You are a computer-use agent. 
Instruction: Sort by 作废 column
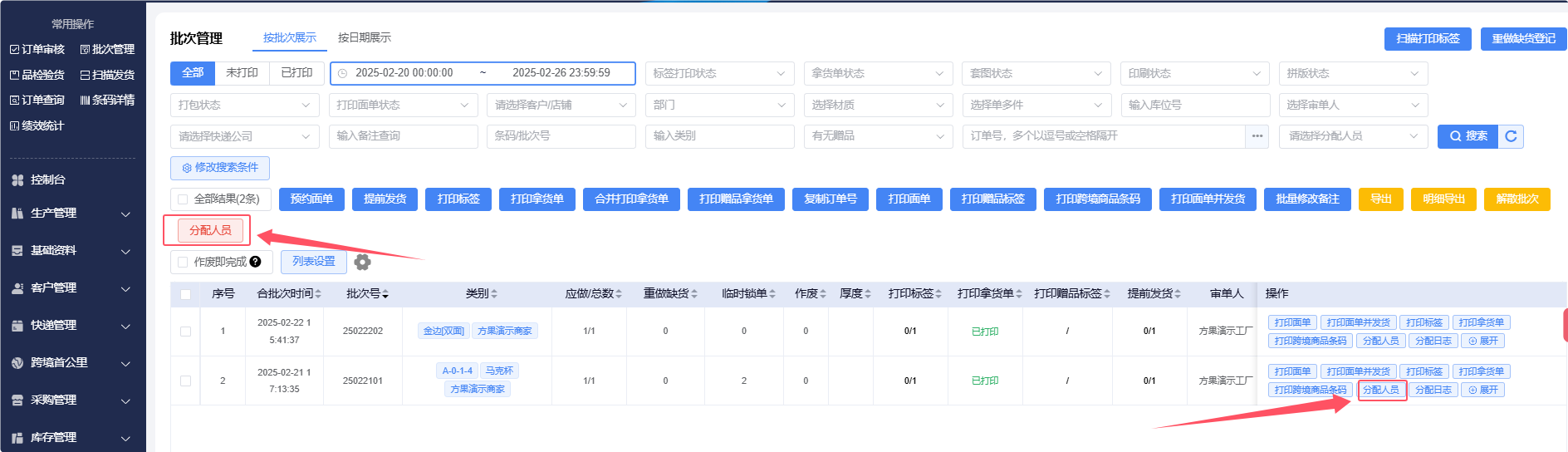point(823,294)
